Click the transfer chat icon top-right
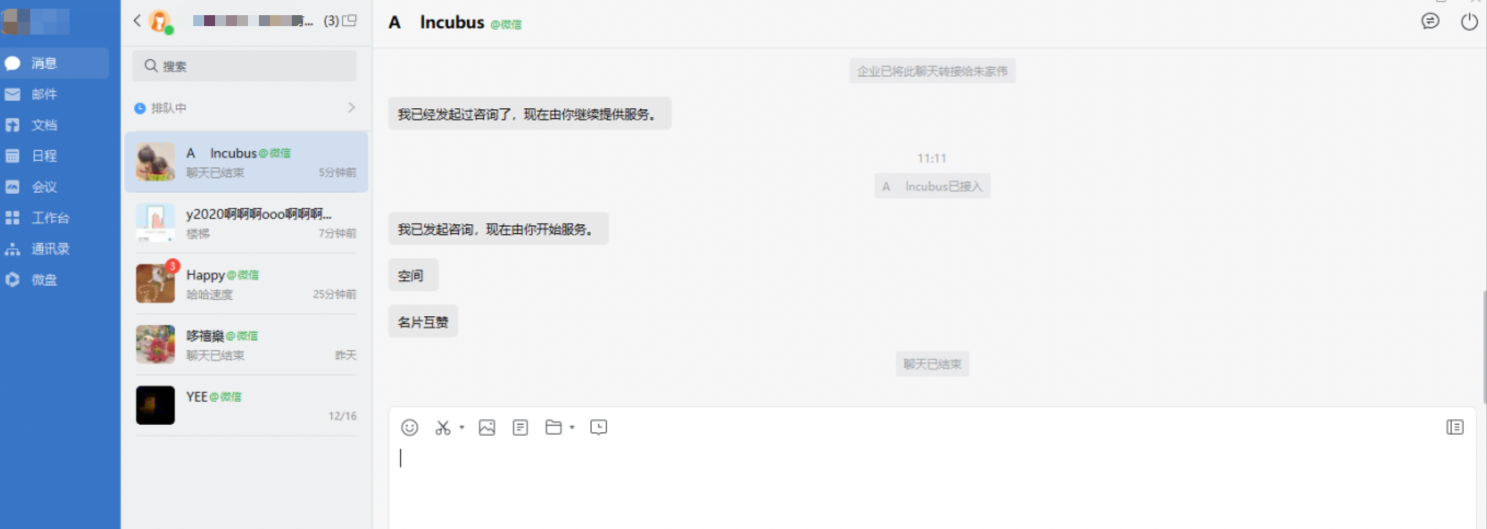This screenshot has width=1487, height=529. point(1430,21)
